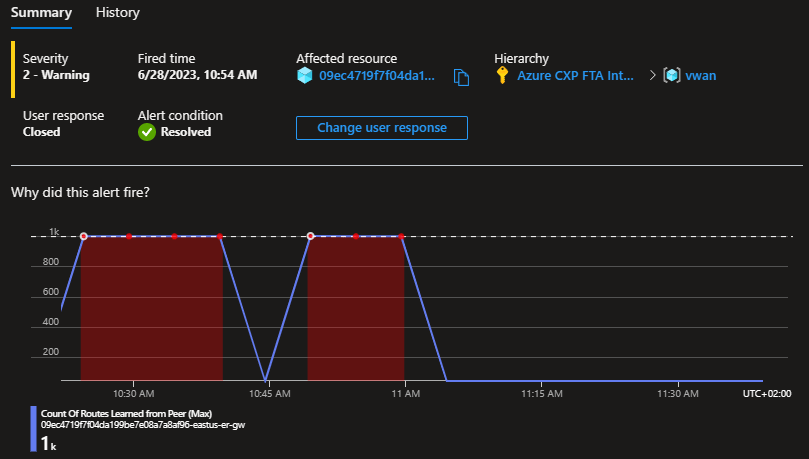Click the first hollow threshold-breach data point
This screenshot has height=459, width=809.
pos(83,236)
